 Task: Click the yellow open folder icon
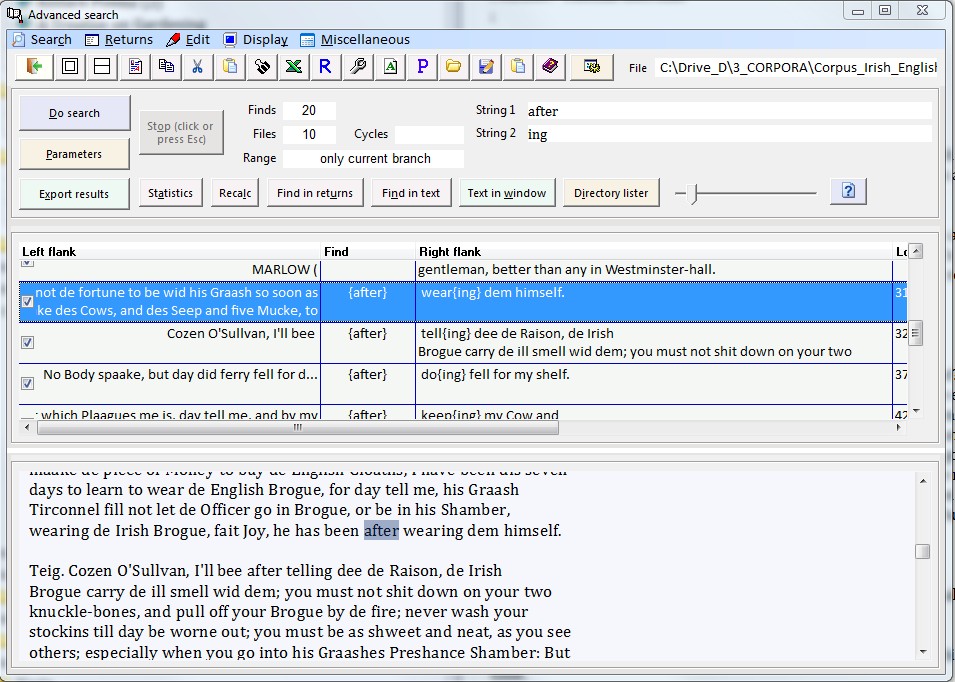point(454,67)
